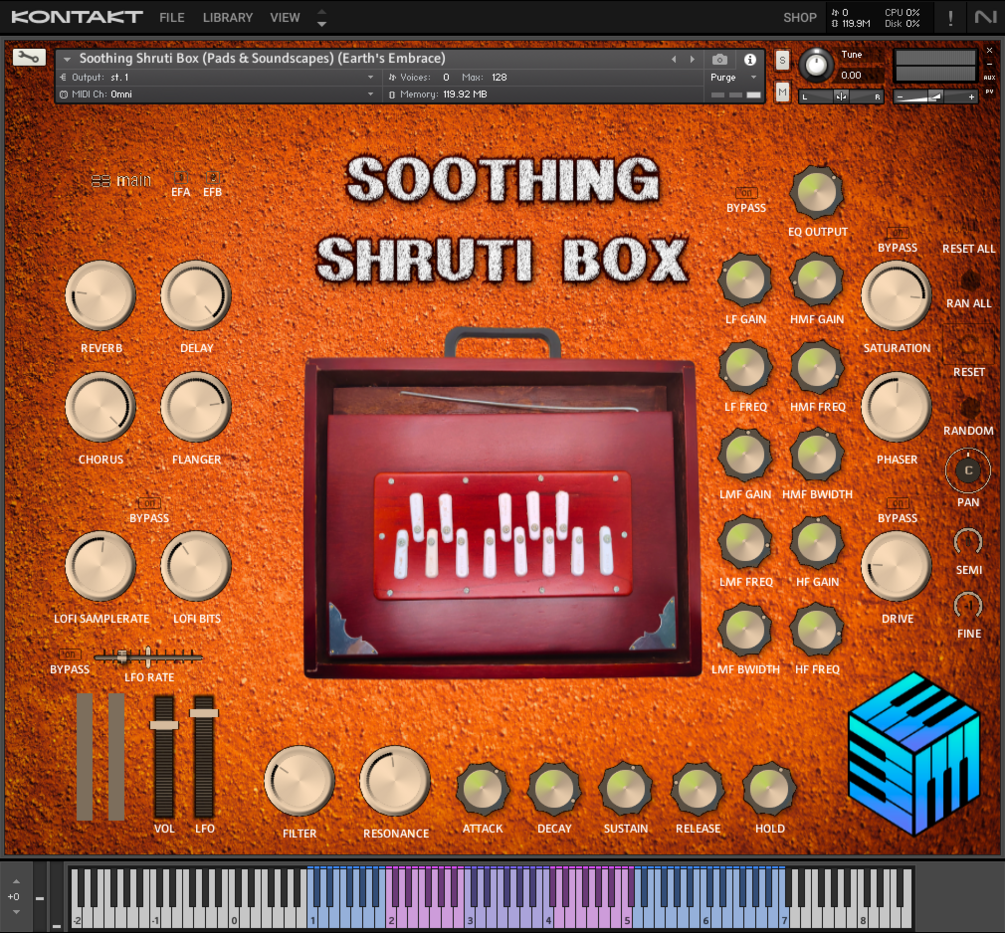Image resolution: width=1005 pixels, height=933 pixels.
Task: Click the EQ Output knob
Action: (817, 192)
